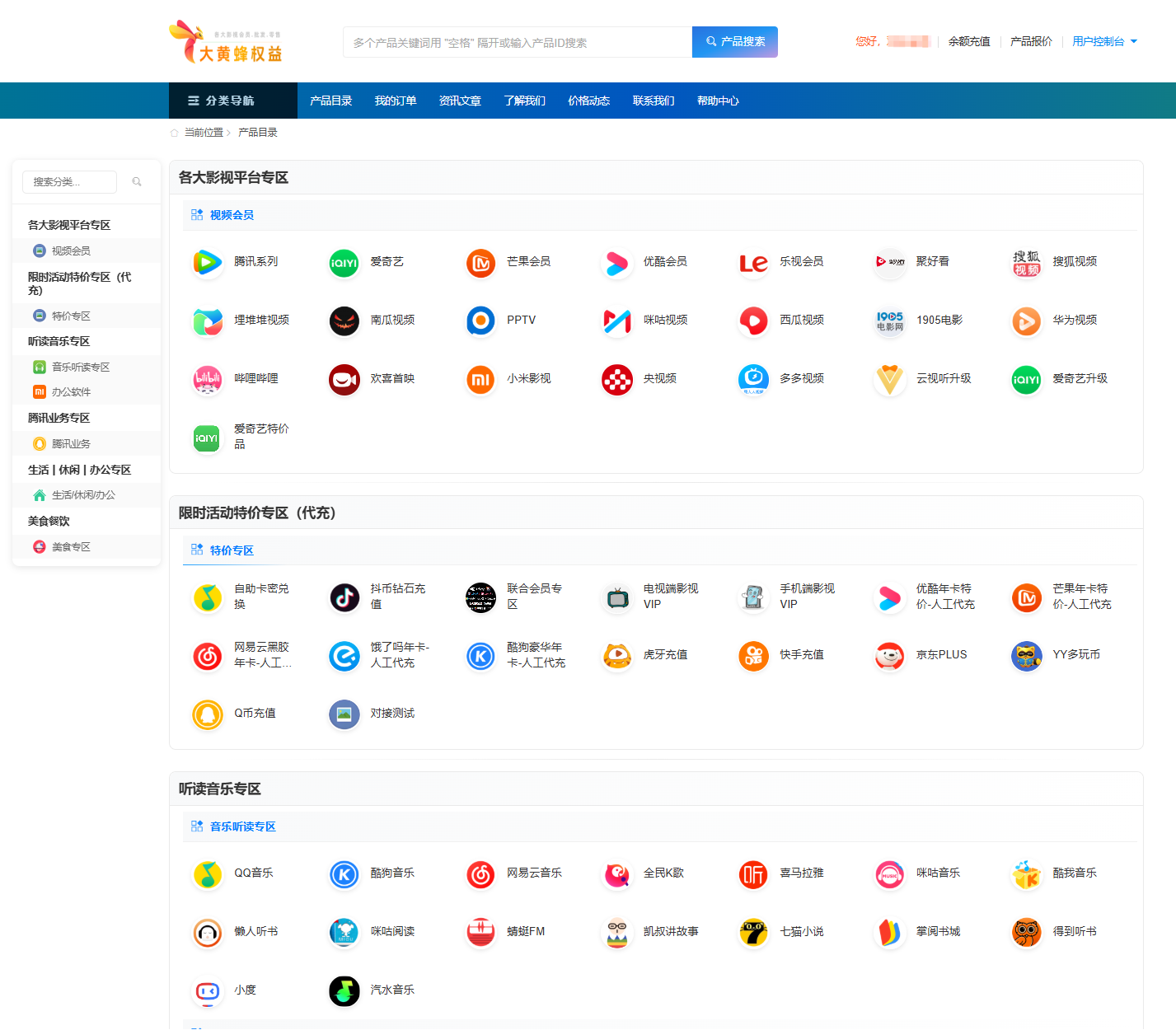This screenshot has width=1176, height=1030.
Task: Open the 我的订单 menu item
Action: 396,101
